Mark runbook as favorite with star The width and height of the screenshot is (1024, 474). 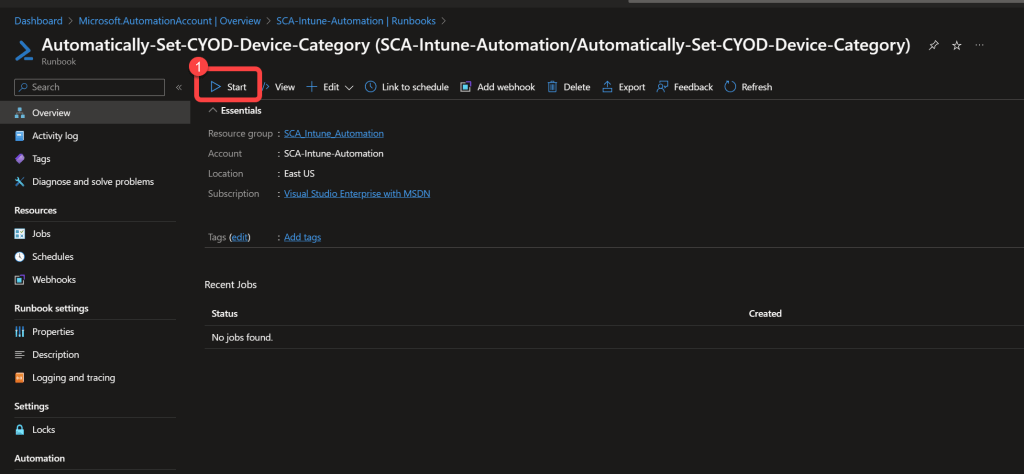957,45
